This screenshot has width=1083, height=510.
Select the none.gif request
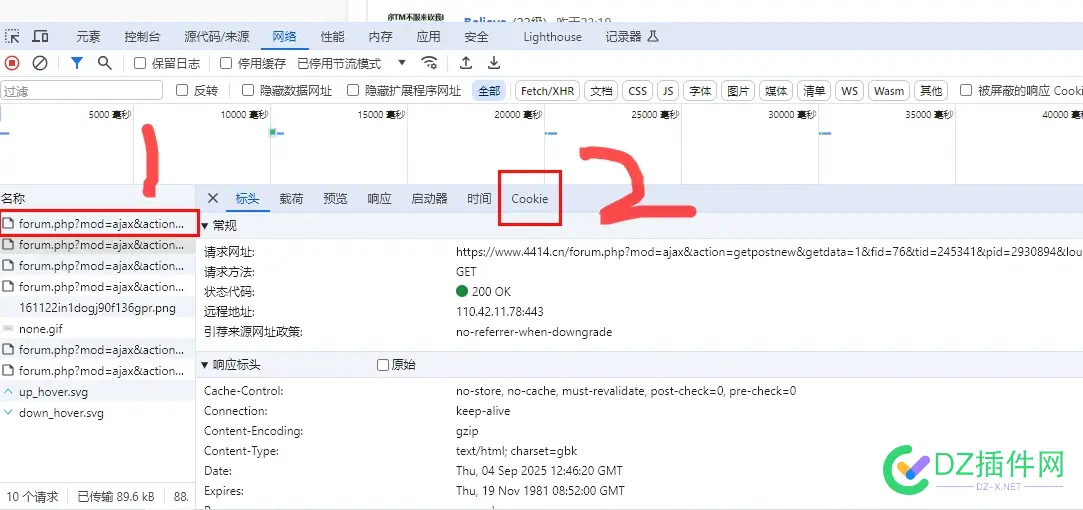click(x=97, y=329)
